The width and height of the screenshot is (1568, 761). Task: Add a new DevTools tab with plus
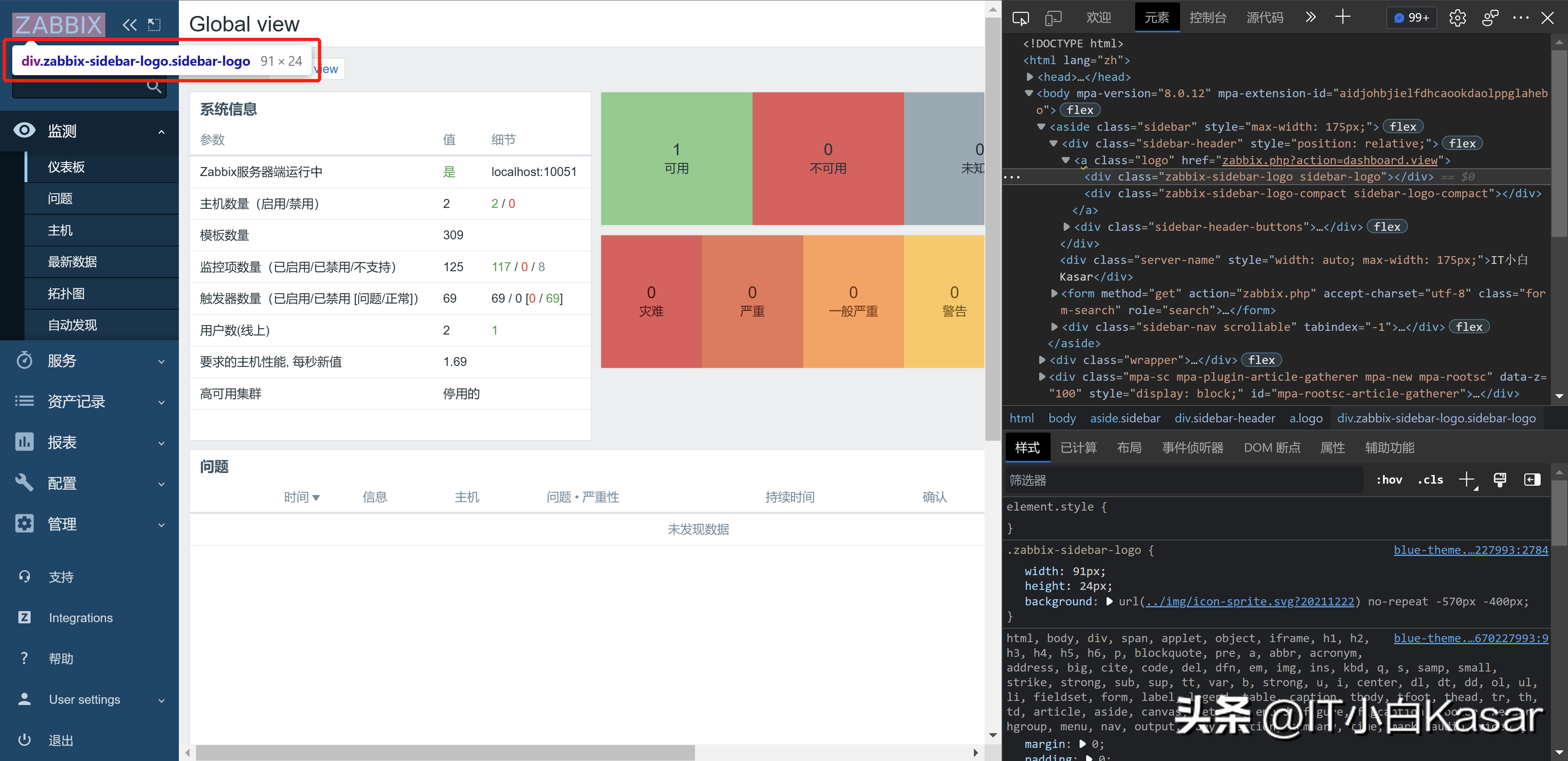point(1343,17)
